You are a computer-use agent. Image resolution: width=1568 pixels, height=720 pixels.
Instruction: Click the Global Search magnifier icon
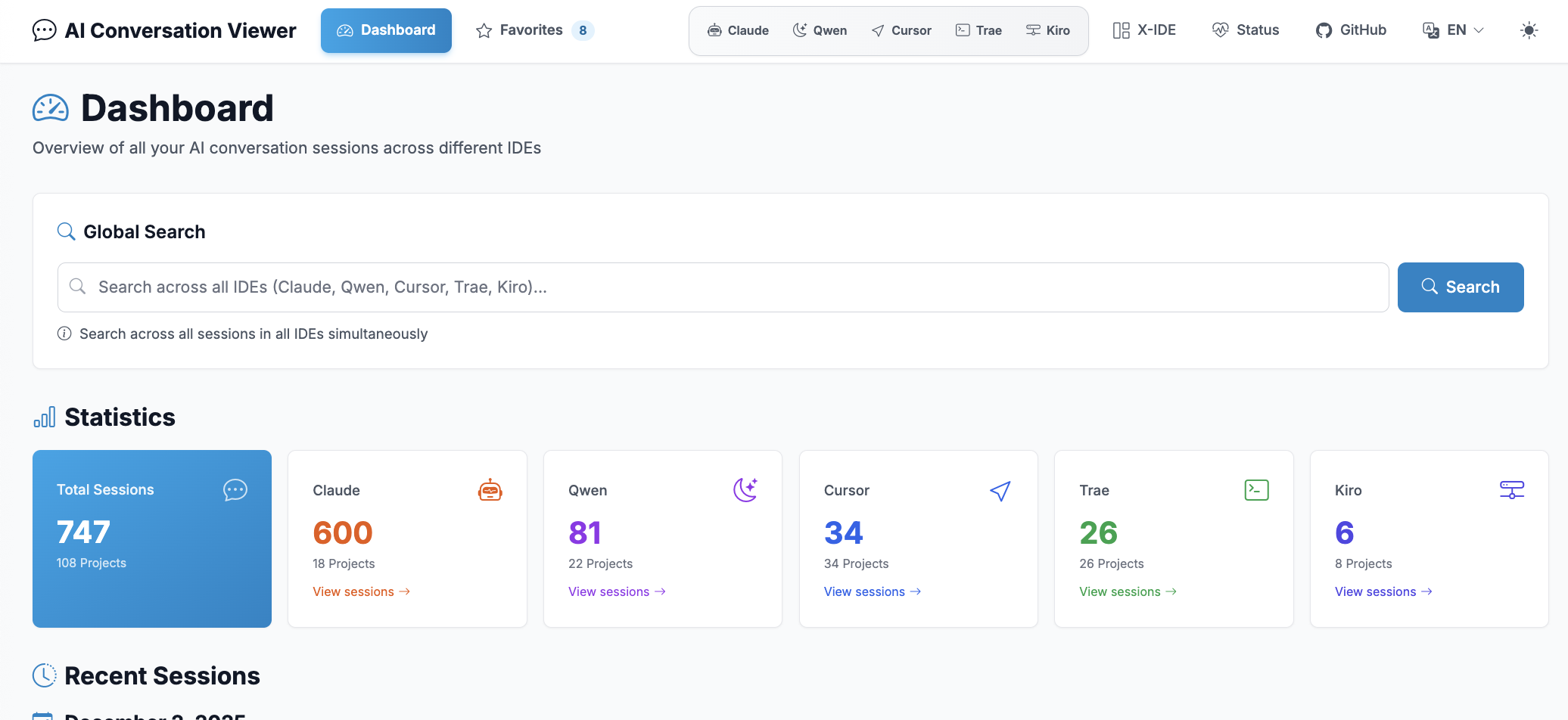point(67,231)
